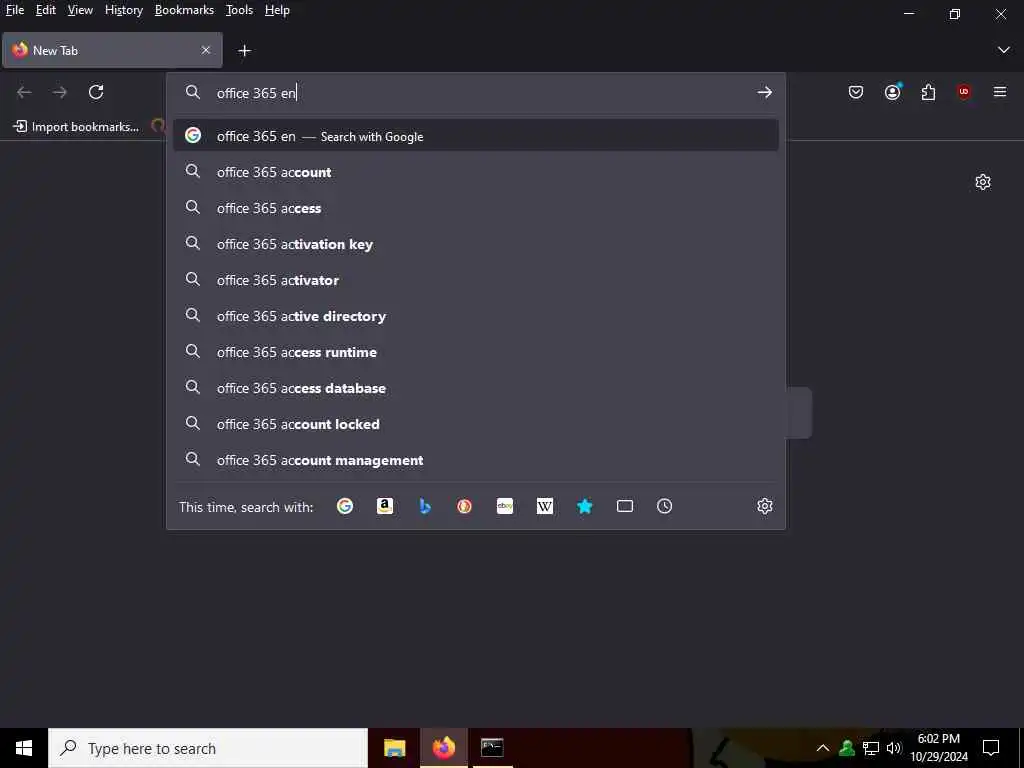The height and width of the screenshot is (768, 1024).
Task: Open search settings gear in dropdown
Action: (x=765, y=506)
